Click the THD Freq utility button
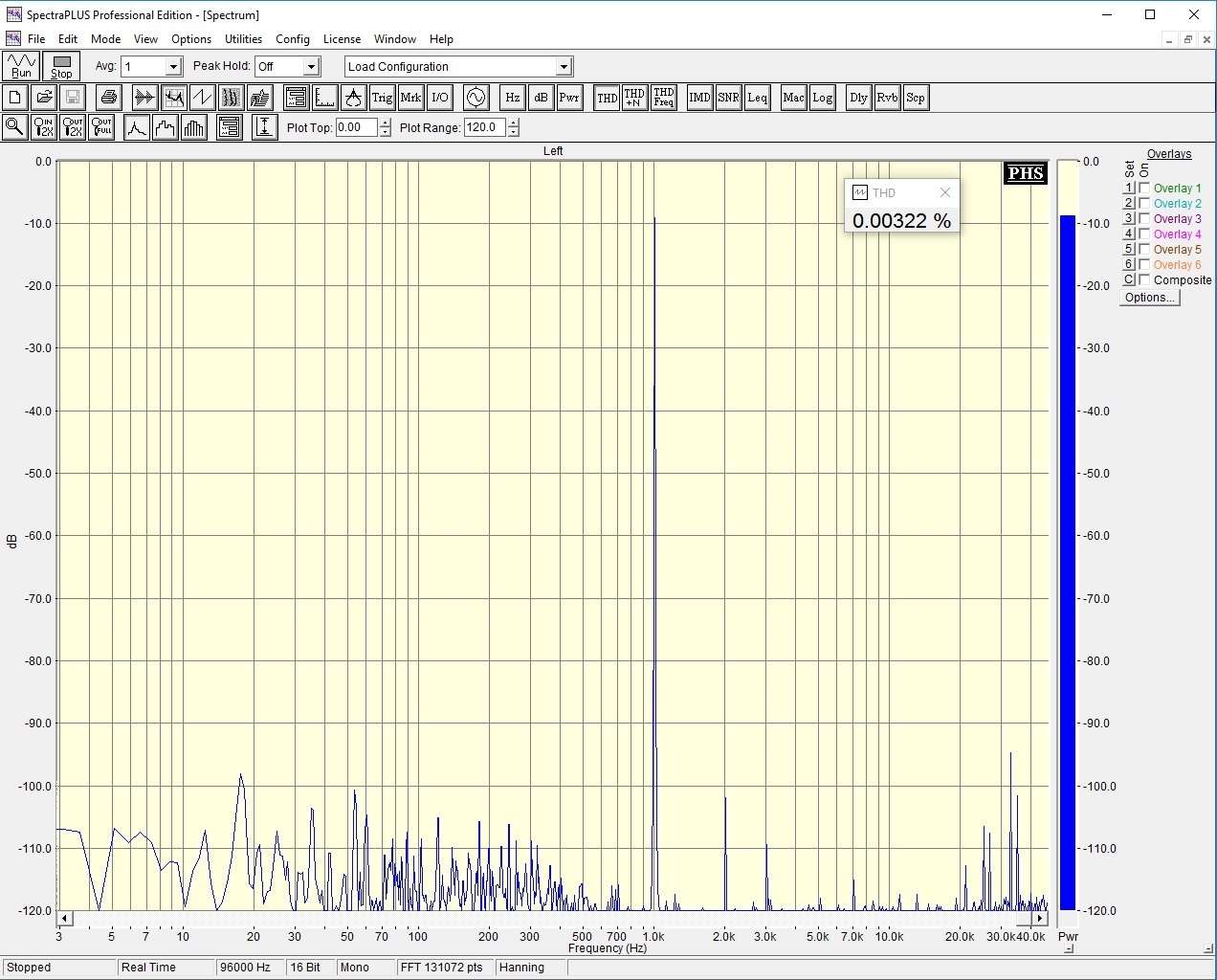Viewport: 1217px width, 980px height. (x=664, y=98)
